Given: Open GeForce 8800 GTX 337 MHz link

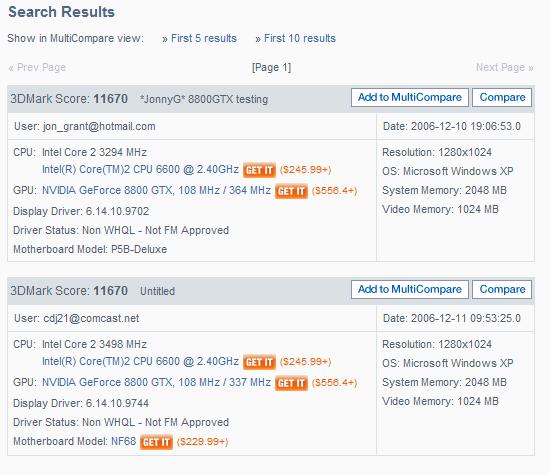Looking at the screenshot, I should click(156, 382).
